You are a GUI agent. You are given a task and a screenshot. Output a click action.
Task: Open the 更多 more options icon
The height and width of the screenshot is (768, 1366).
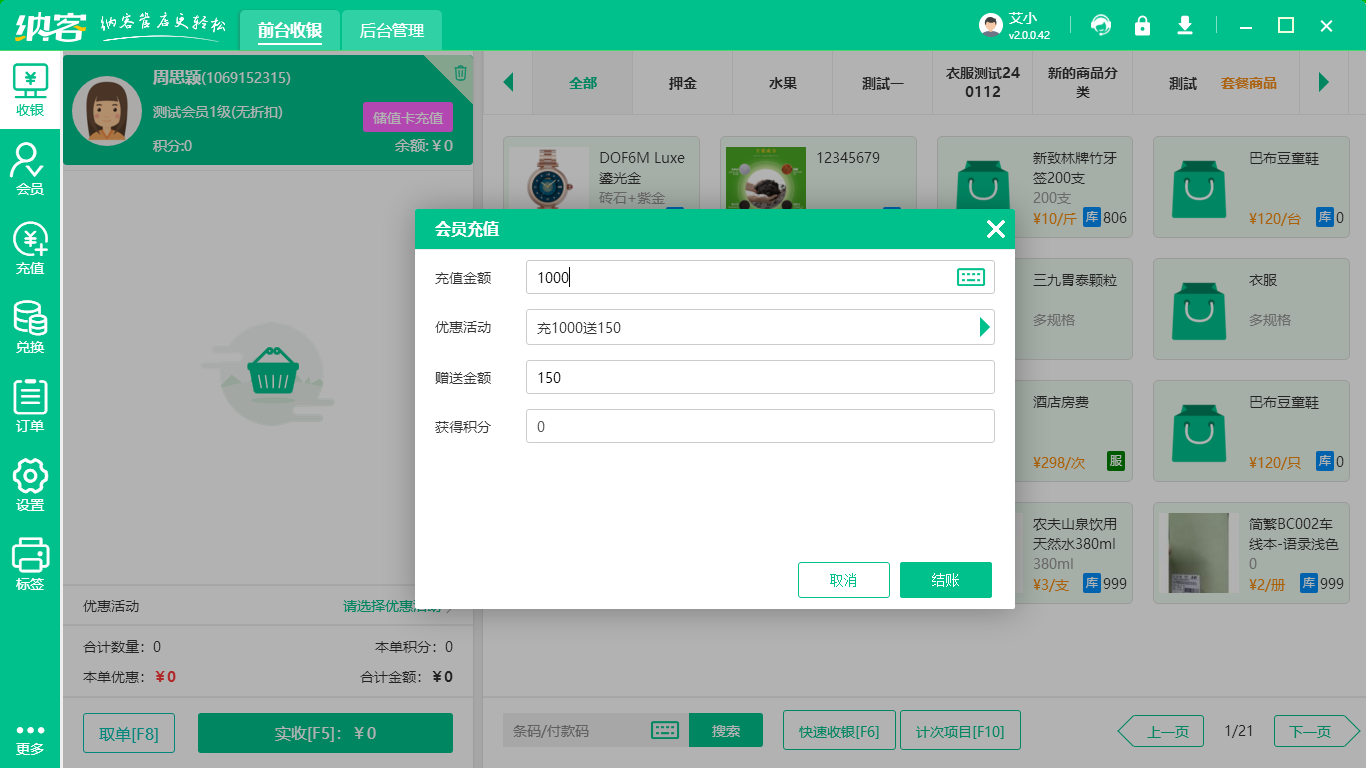30,739
